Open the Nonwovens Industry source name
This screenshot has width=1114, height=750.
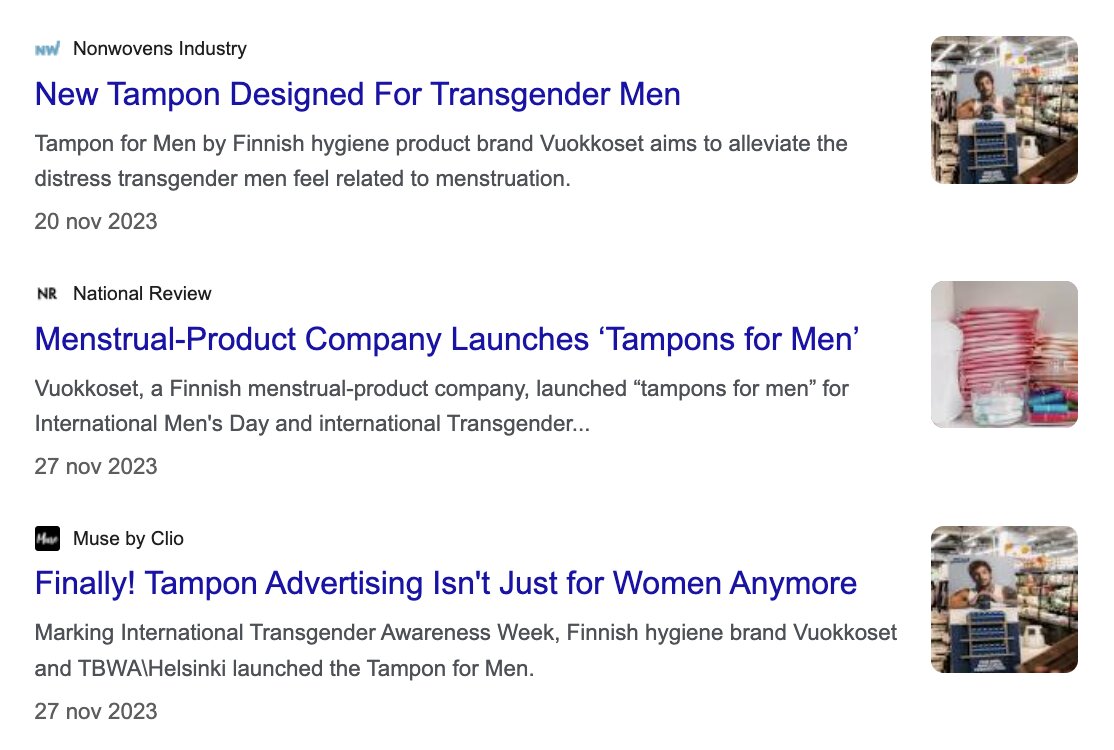(159, 49)
